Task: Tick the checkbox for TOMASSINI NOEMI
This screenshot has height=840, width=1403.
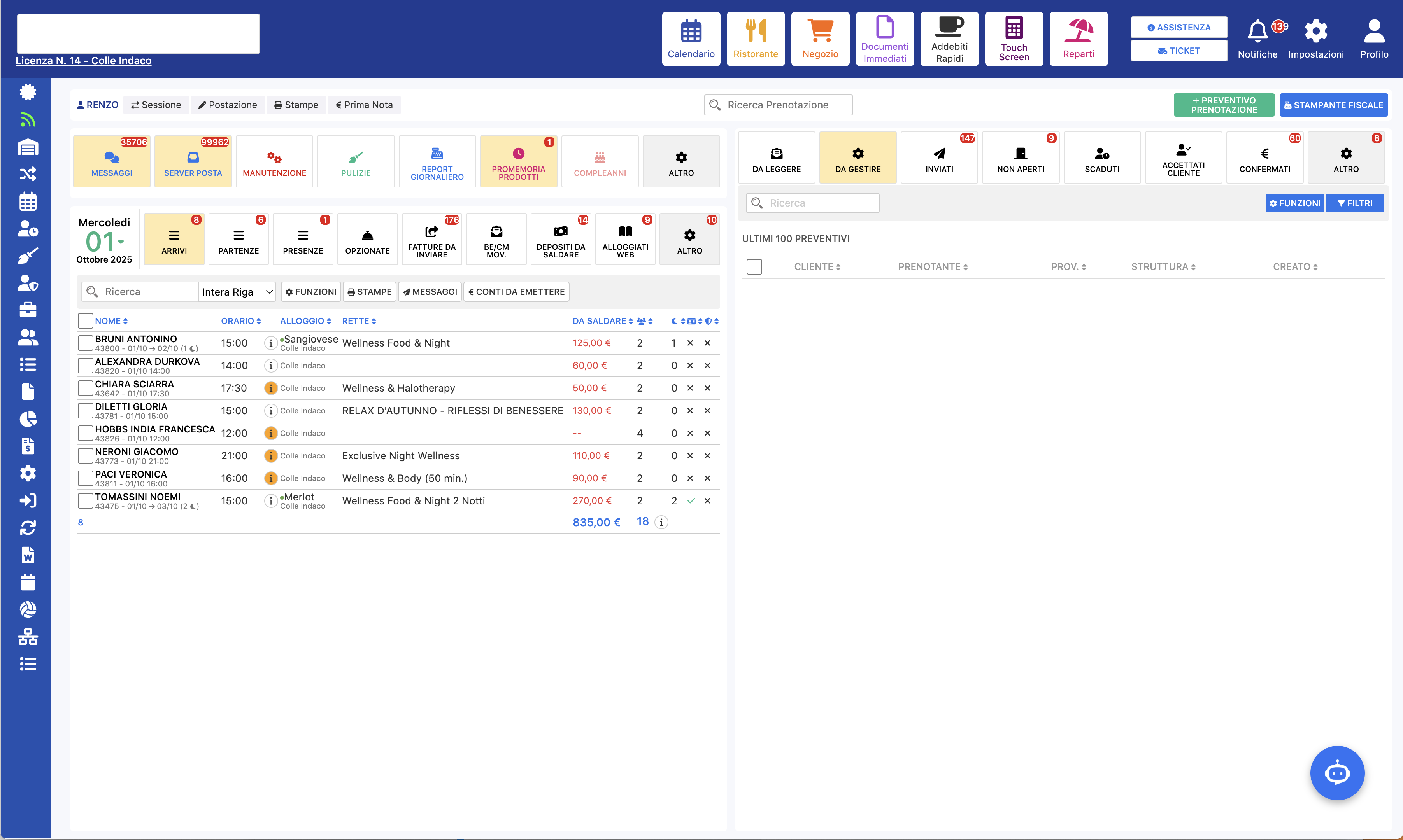Action: coord(85,500)
